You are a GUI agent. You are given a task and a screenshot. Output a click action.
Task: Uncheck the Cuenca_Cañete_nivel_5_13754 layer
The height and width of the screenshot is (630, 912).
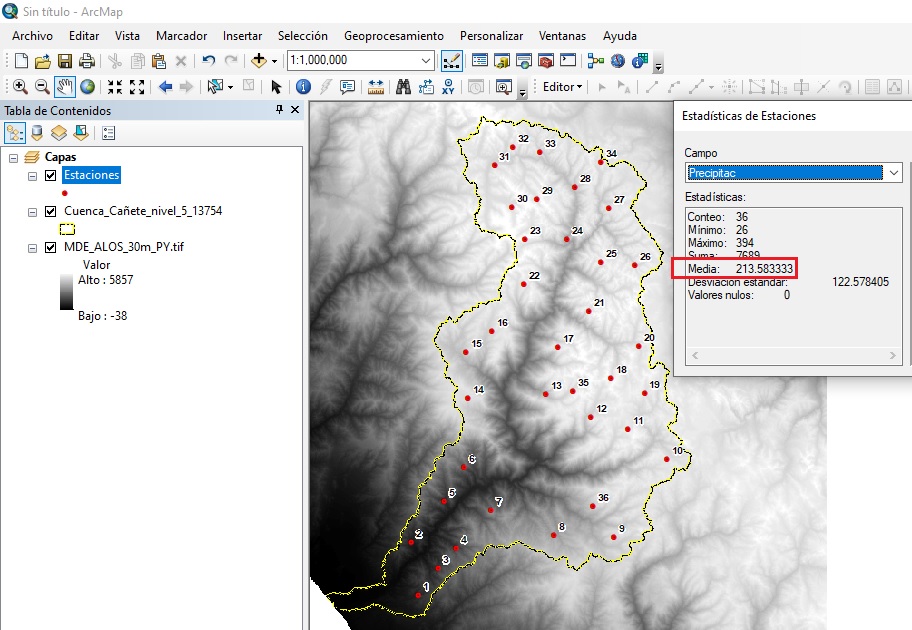tap(51, 211)
